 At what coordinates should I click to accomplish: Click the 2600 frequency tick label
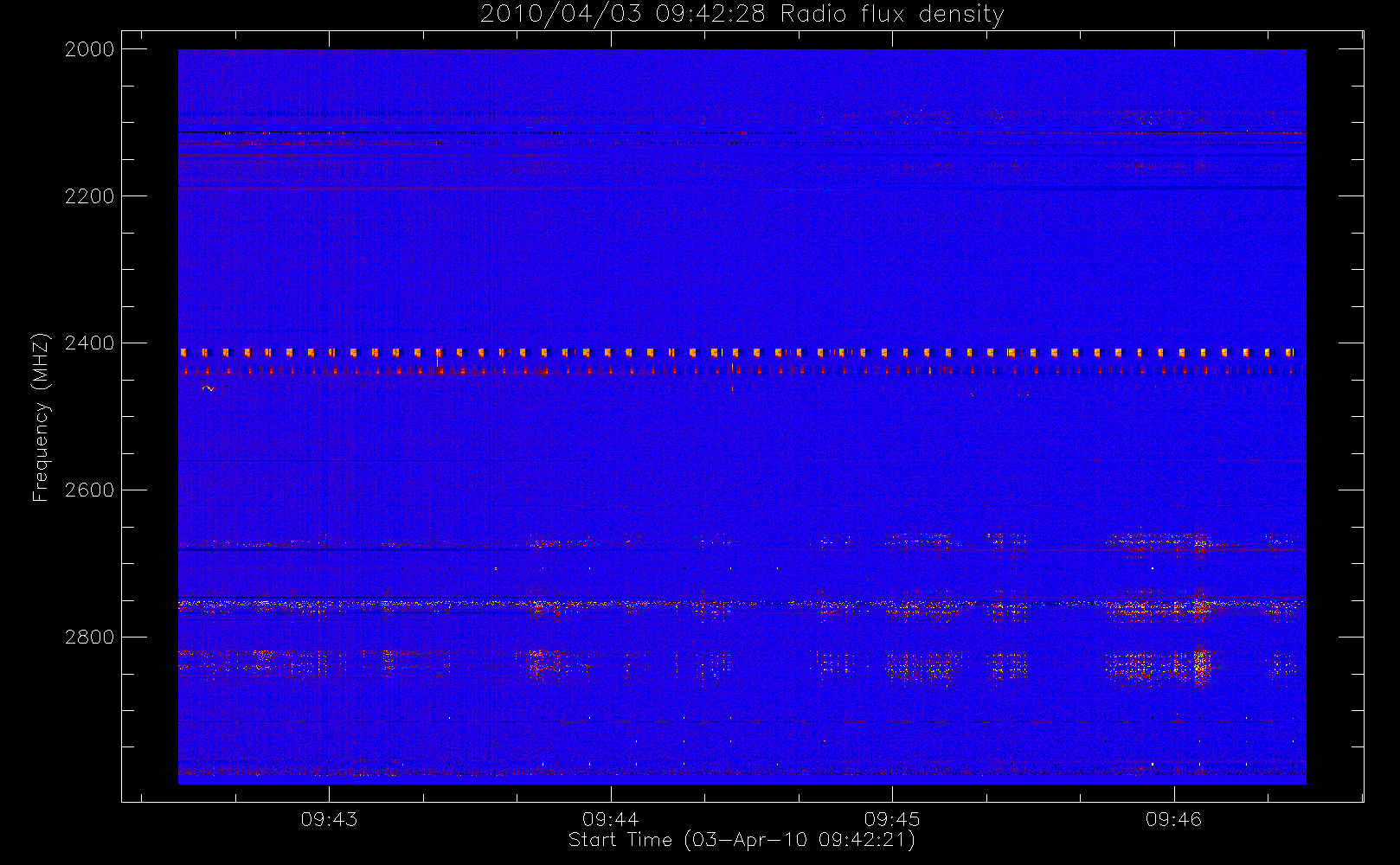click(90, 490)
